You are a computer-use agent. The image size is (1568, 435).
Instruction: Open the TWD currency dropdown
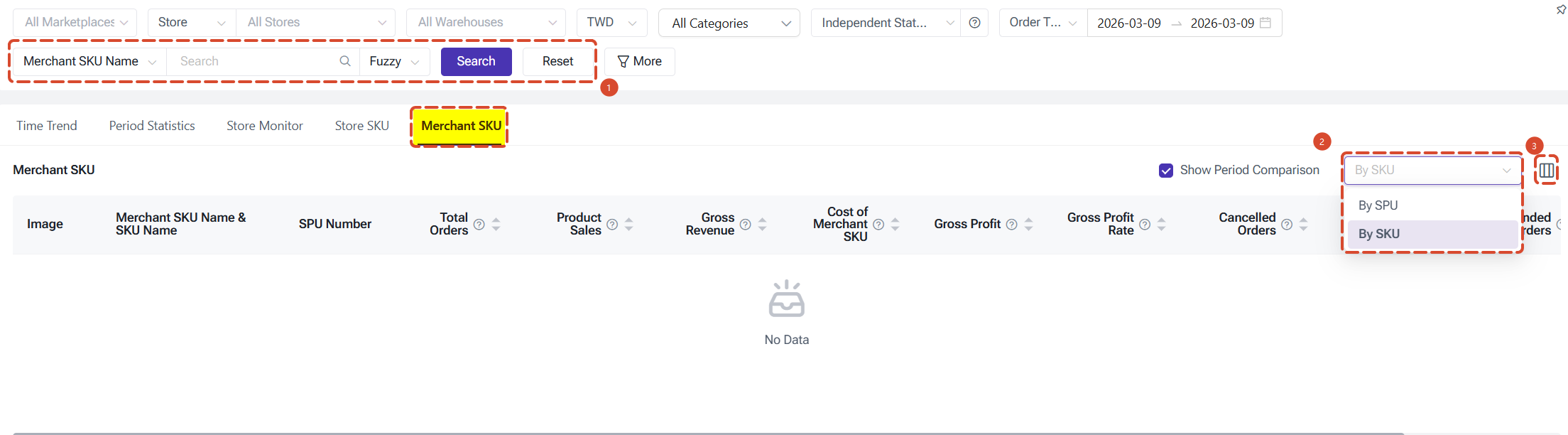click(612, 23)
